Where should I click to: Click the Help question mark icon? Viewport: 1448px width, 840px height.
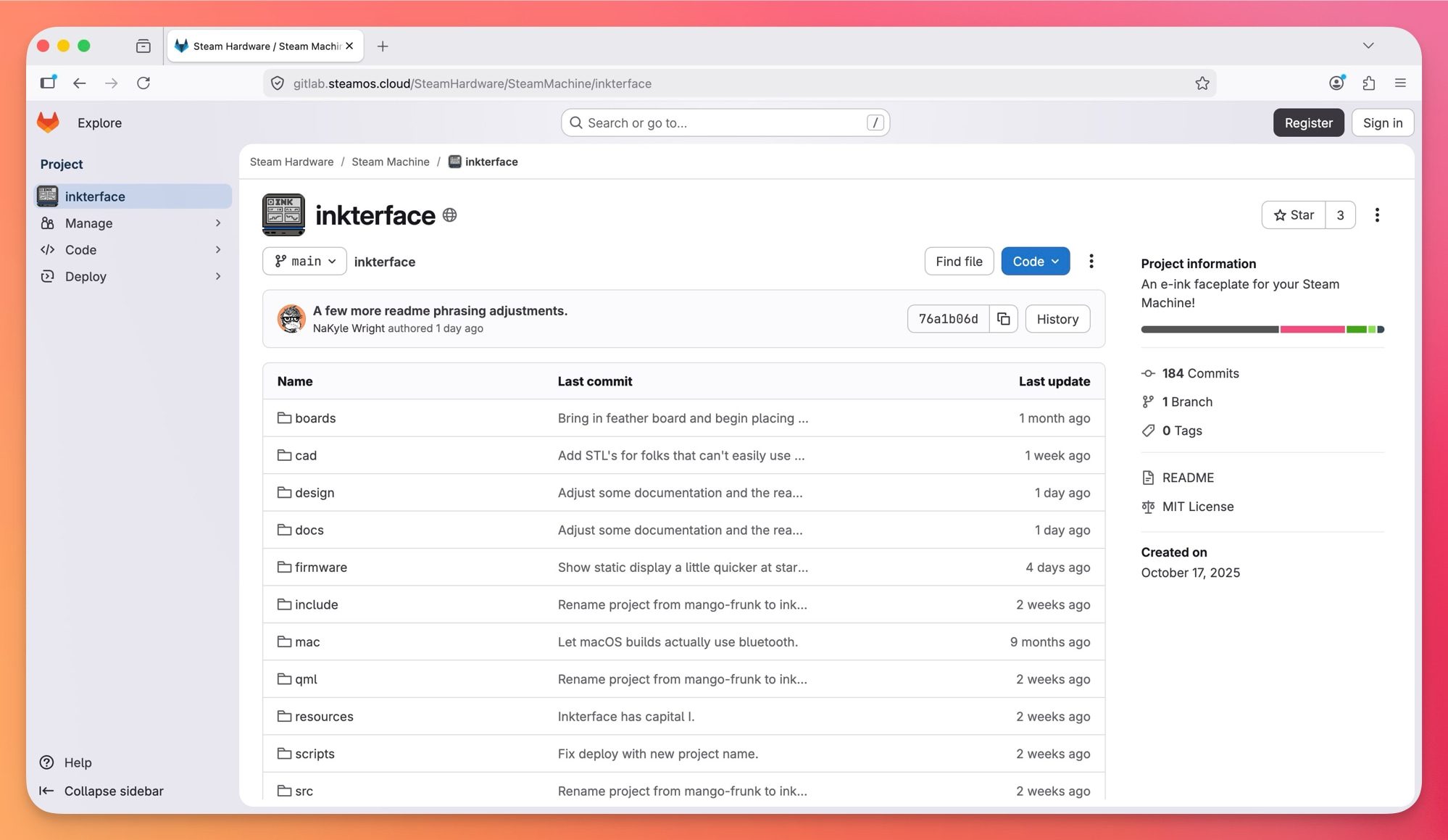47,762
